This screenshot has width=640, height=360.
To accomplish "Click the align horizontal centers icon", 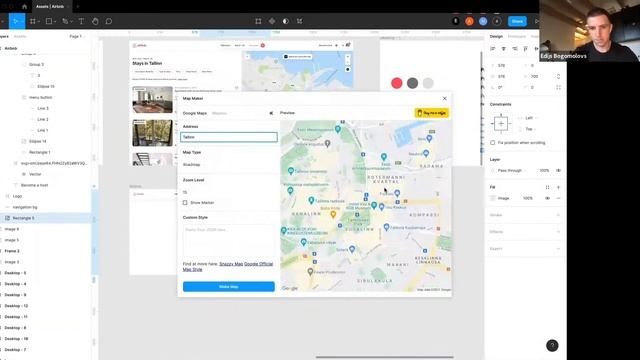I will (x=504, y=49).
